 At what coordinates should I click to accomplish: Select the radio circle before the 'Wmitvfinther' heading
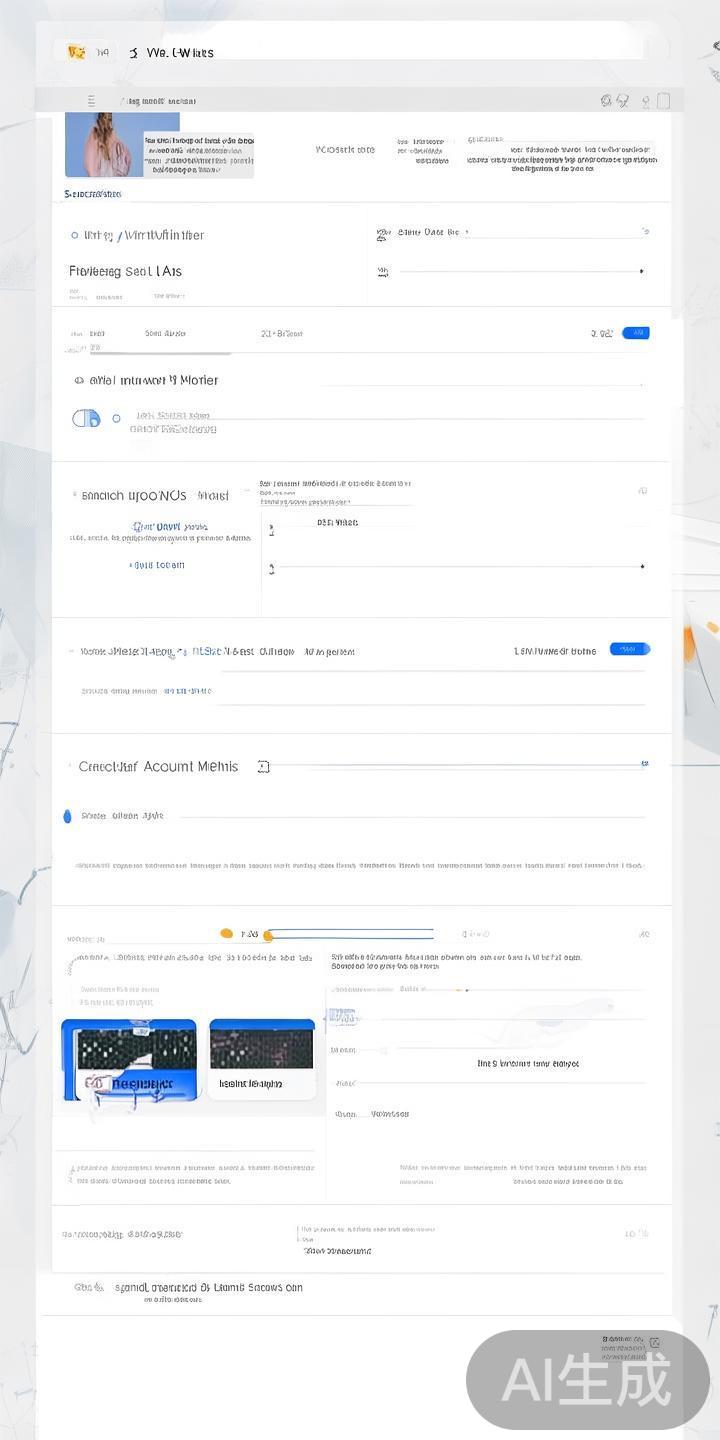(74, 235)
